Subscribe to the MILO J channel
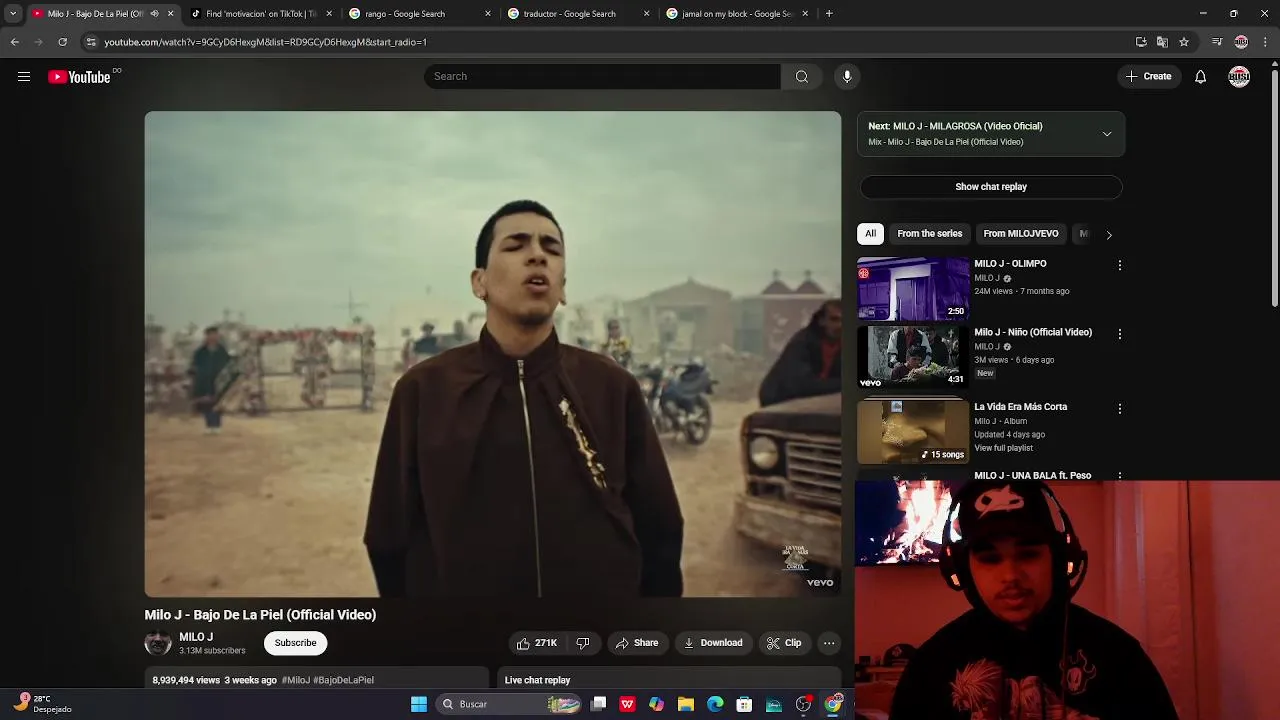This screenshot has height=720, width=1280. pos(295,643)
